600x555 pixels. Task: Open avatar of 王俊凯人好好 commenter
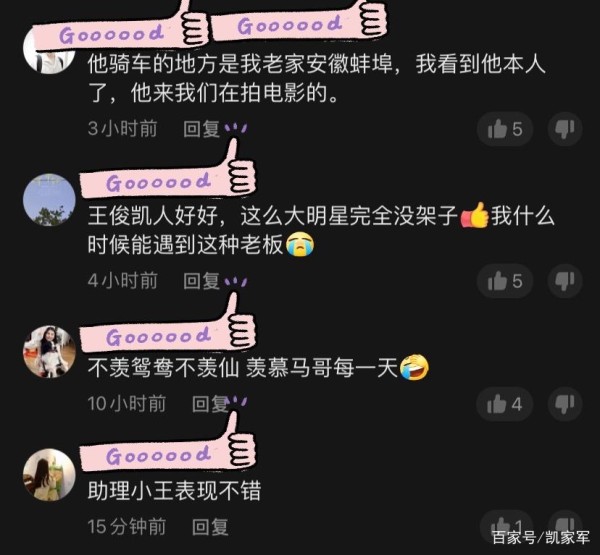[x=49, y=200]
